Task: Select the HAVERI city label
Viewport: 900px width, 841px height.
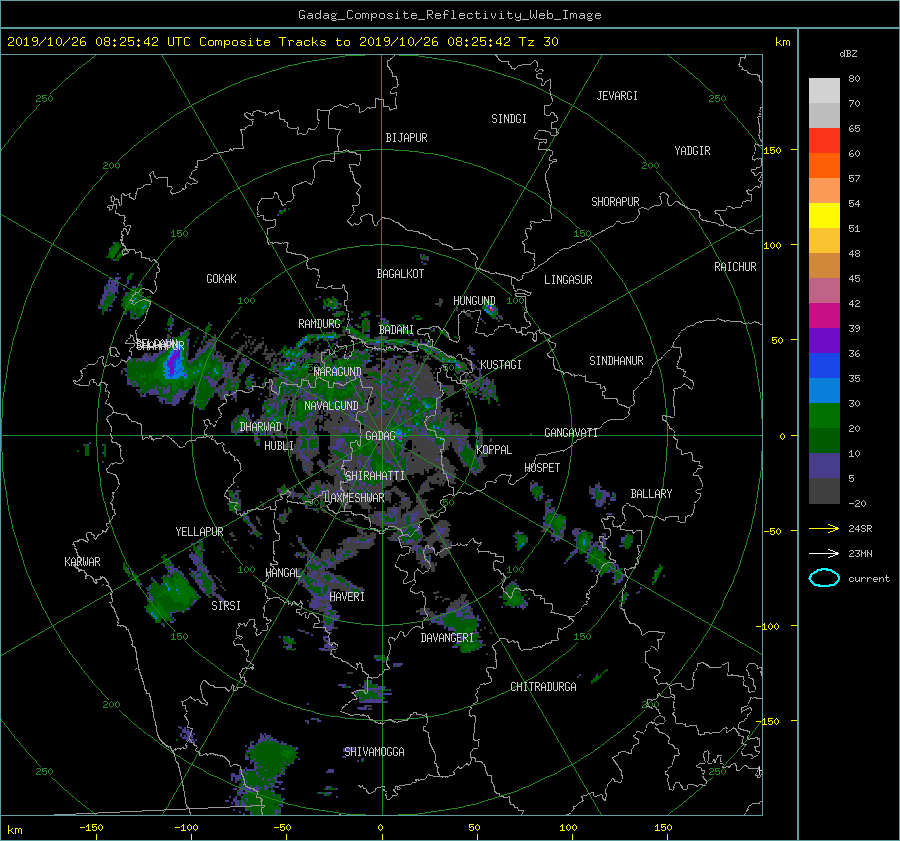Action: pos(347,597)
